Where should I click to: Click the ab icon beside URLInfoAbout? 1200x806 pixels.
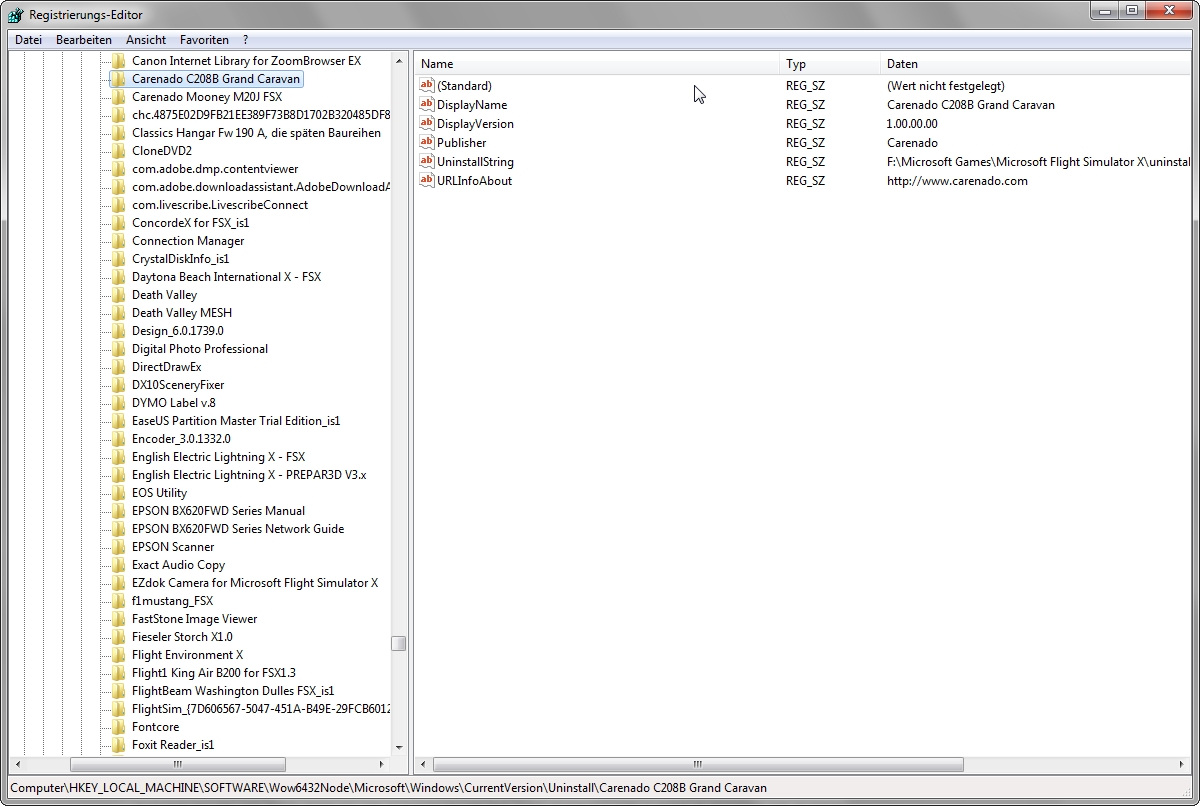pyautogui.click(x=427, y=181)
